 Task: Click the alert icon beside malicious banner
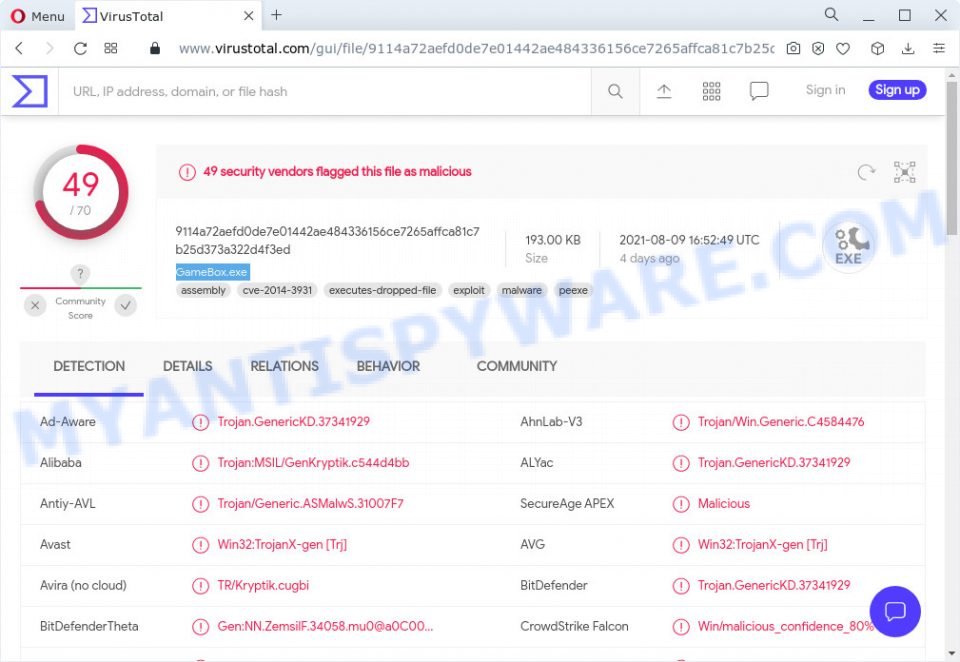point(187,172)
